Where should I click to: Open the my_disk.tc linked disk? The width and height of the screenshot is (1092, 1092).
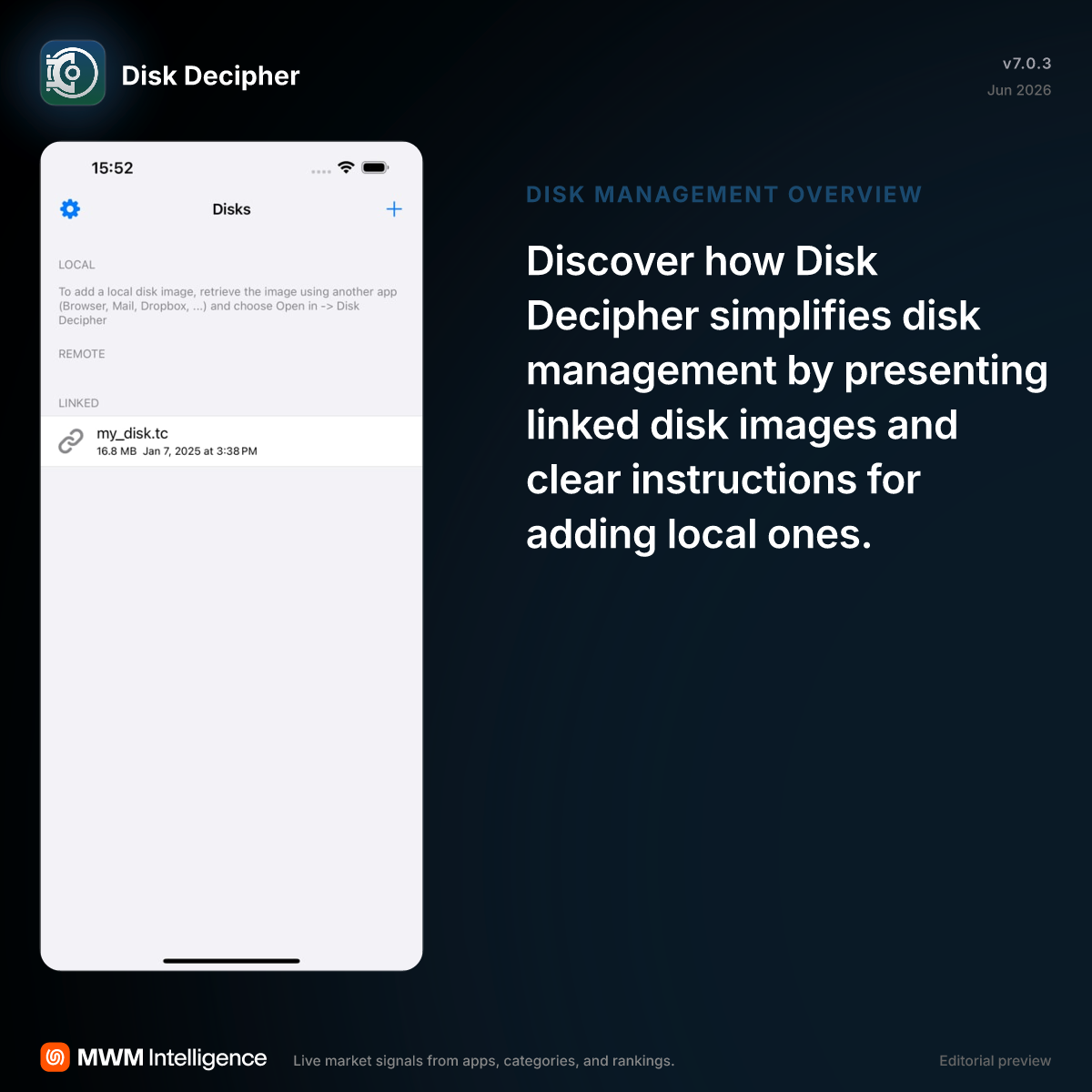(x=231, y=441)
